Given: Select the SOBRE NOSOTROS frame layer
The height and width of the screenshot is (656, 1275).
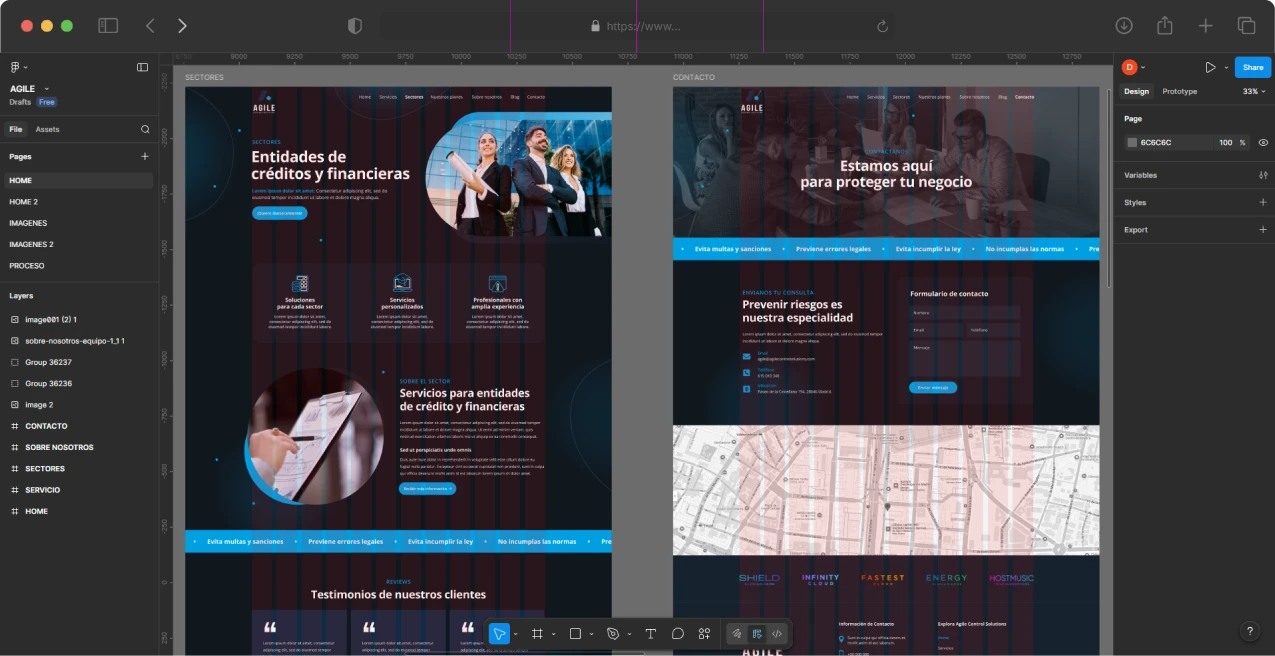Looking at the screenshot, I should 59,447.
